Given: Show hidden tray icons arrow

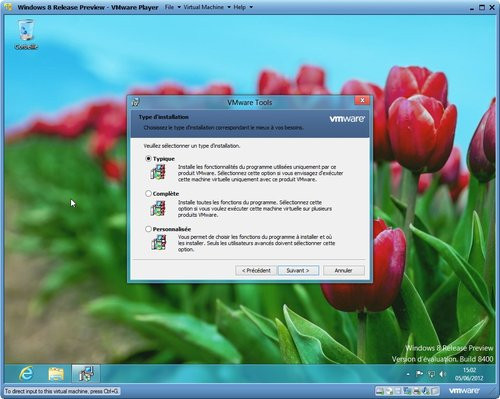Looking at the screenshot, I should pos(408,374).
